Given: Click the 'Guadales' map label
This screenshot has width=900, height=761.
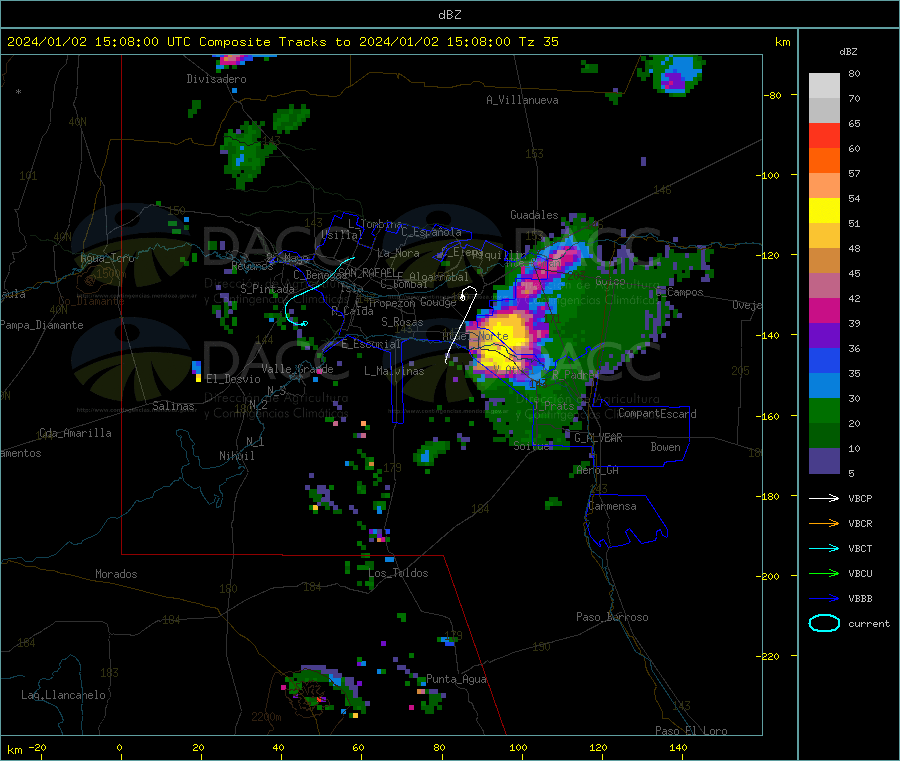Looking at the screenshot, I should 534,215.
